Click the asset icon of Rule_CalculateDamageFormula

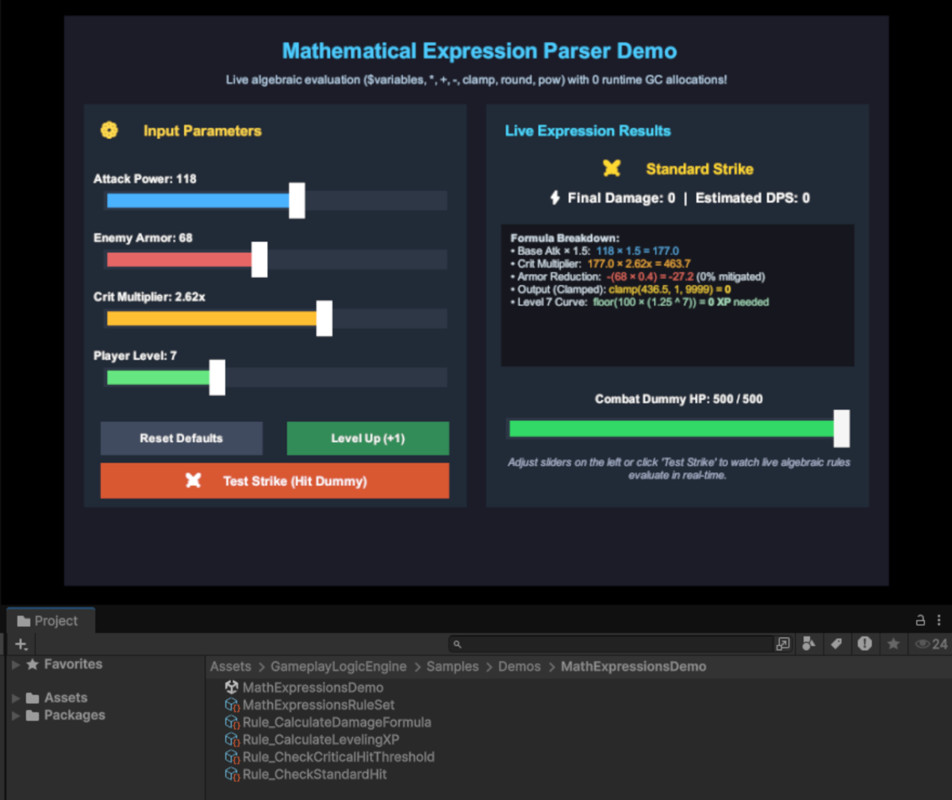[232, 722]
